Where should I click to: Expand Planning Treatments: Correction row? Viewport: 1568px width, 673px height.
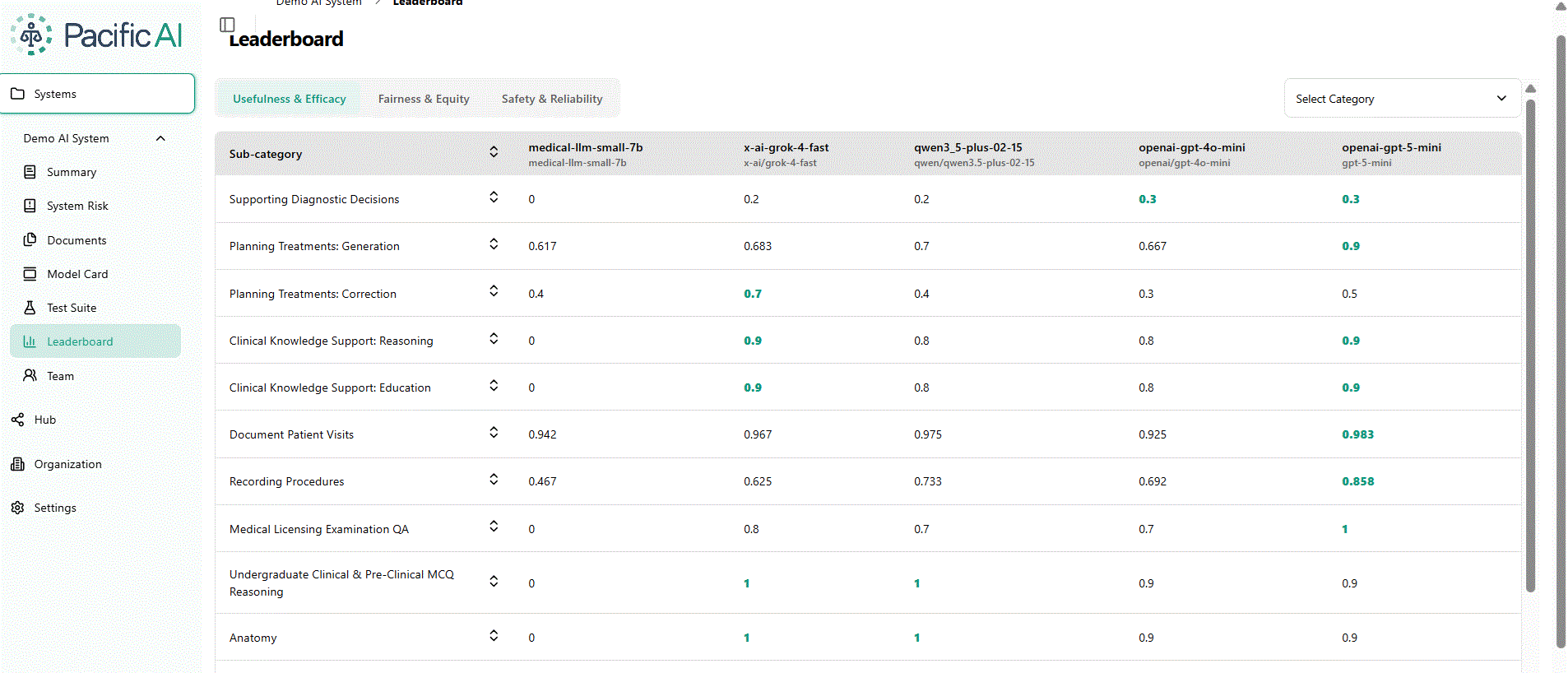[494, 290]
